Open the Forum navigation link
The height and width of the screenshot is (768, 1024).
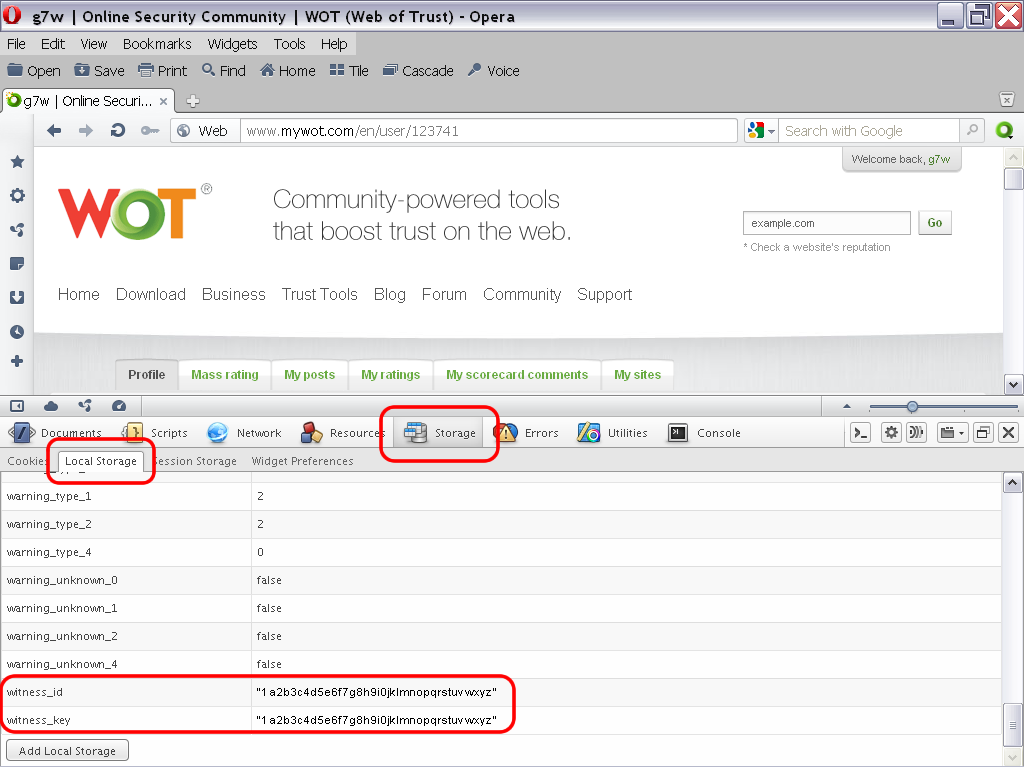coord(444,295)
